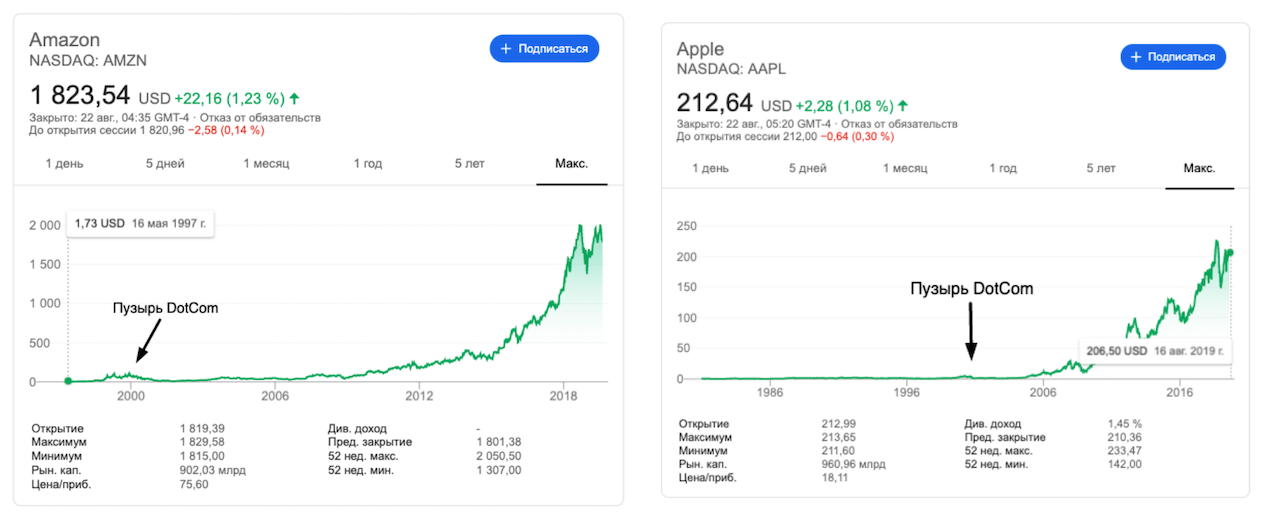Show Apple's 1 год chart
This screenshot has width=1273, height=519.
pos(1003,168)
